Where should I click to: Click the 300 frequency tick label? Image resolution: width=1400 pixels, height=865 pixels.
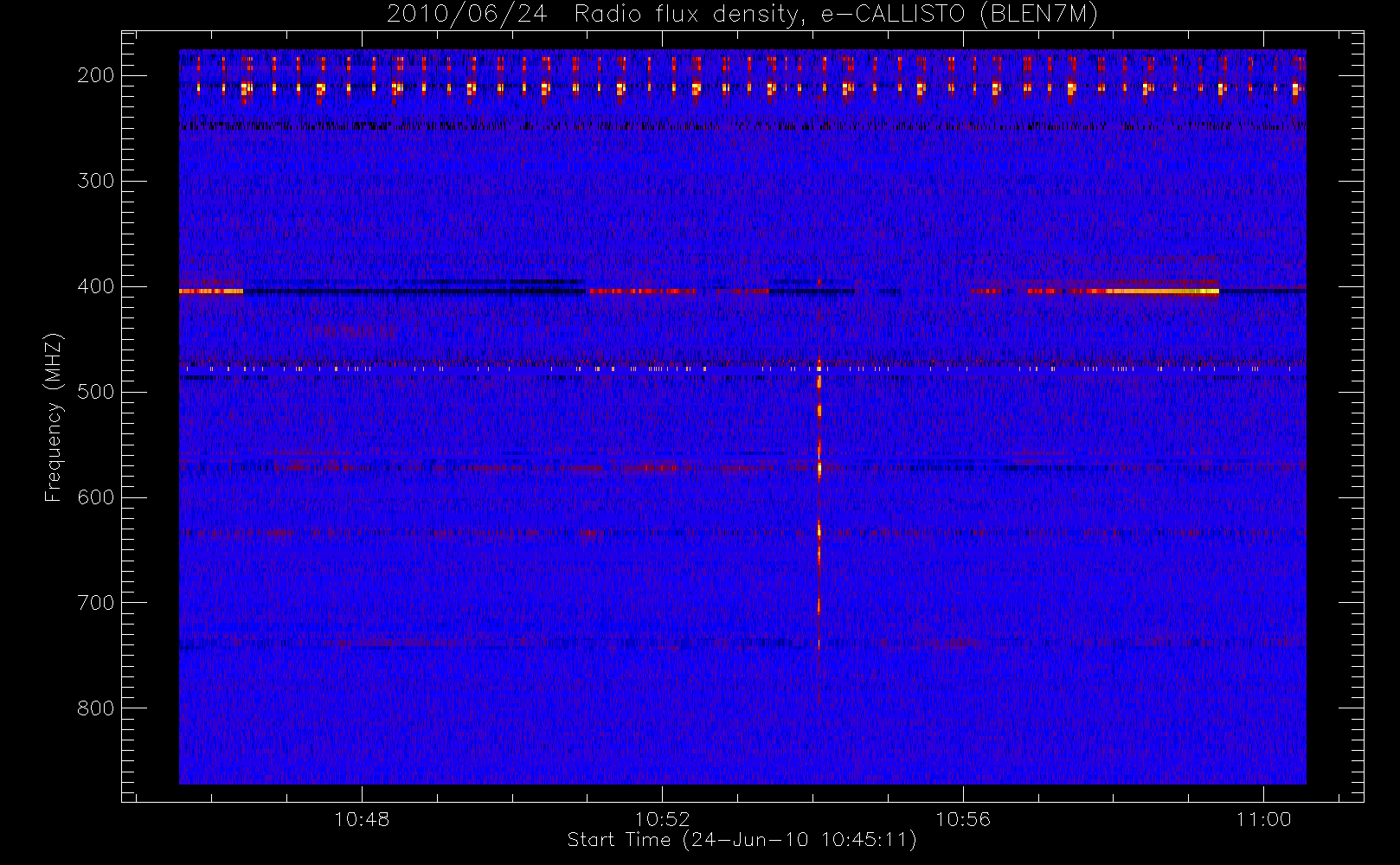tap(96, 181)
